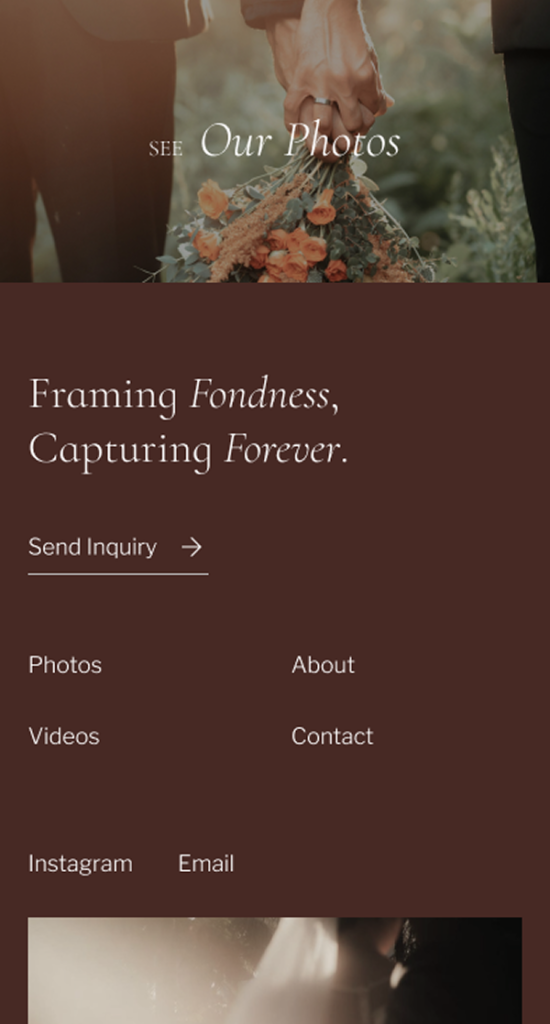Click the underline beneath Send Inquiry
Screen dimensions: 550x1024
(118, 574)
